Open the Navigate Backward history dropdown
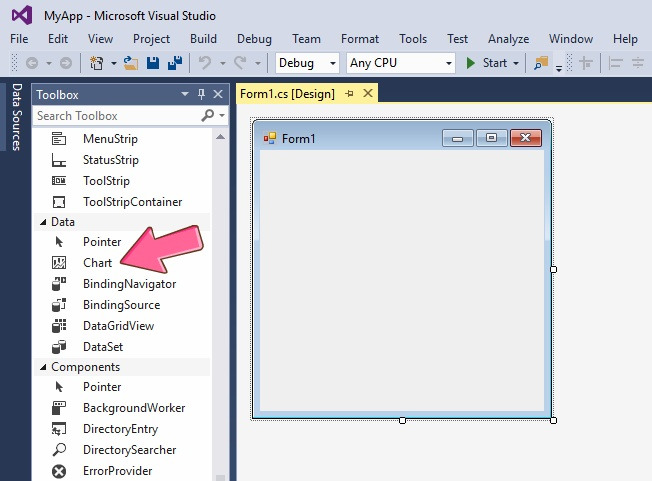Viewport: 652px width, 481px height. 49,63
